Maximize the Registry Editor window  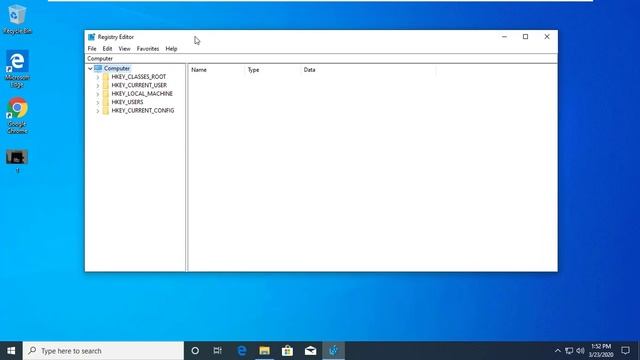pos(525,37)
